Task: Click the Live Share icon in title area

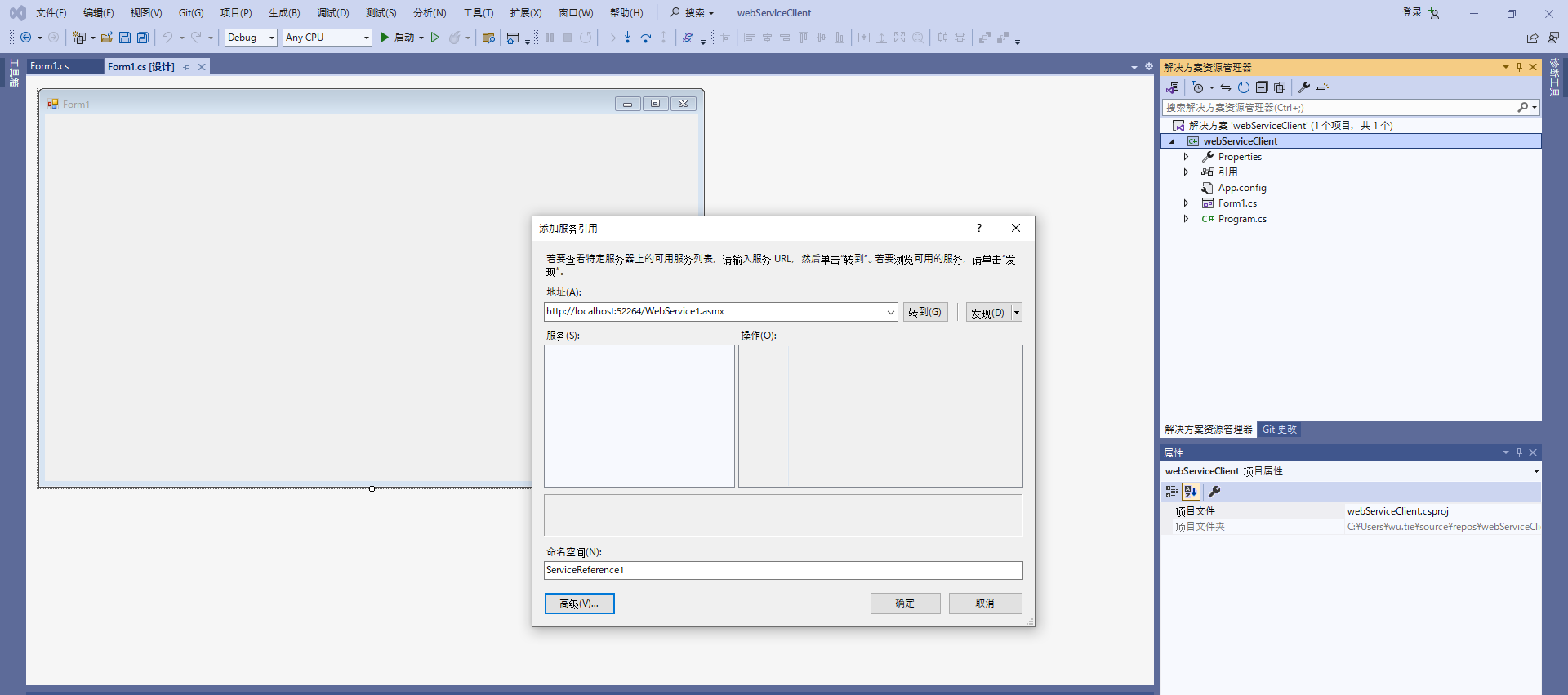Action: pyautogui.click(x=1532, y=38)
